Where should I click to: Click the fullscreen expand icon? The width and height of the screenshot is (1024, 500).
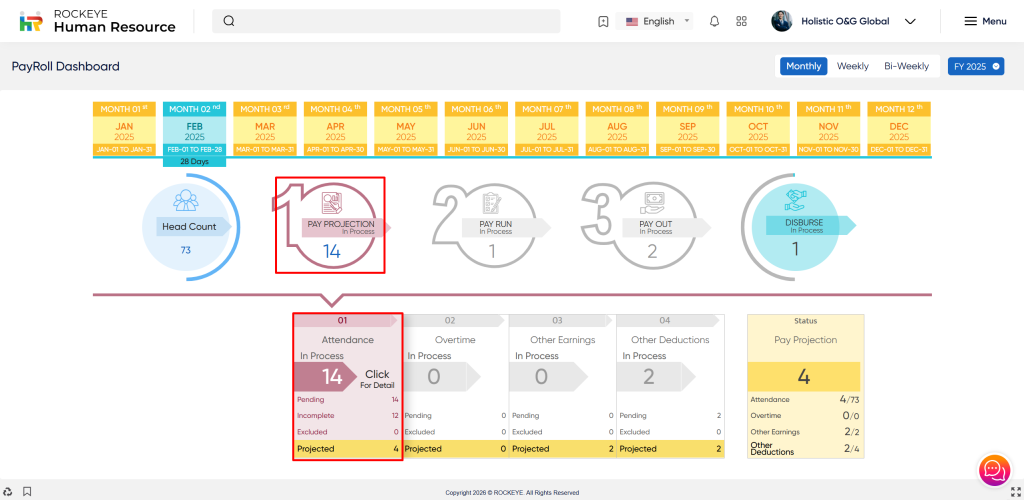click(x=1011, y=492)
